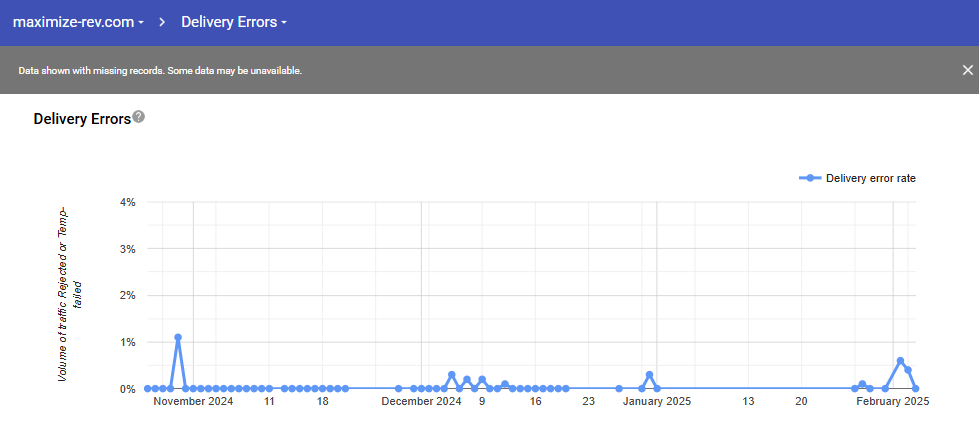Click the December 2024 x-axis label

point(421,402)
